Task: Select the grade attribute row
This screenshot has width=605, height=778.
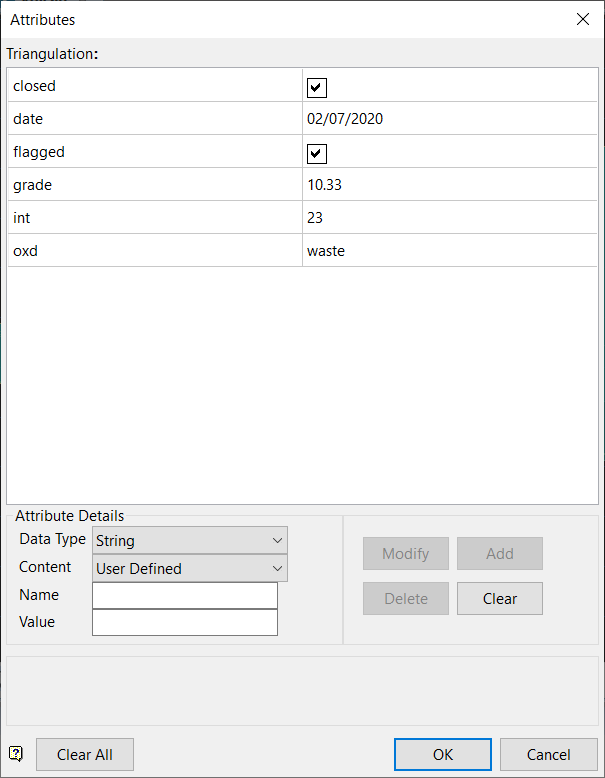Action: tap(155, 185)
